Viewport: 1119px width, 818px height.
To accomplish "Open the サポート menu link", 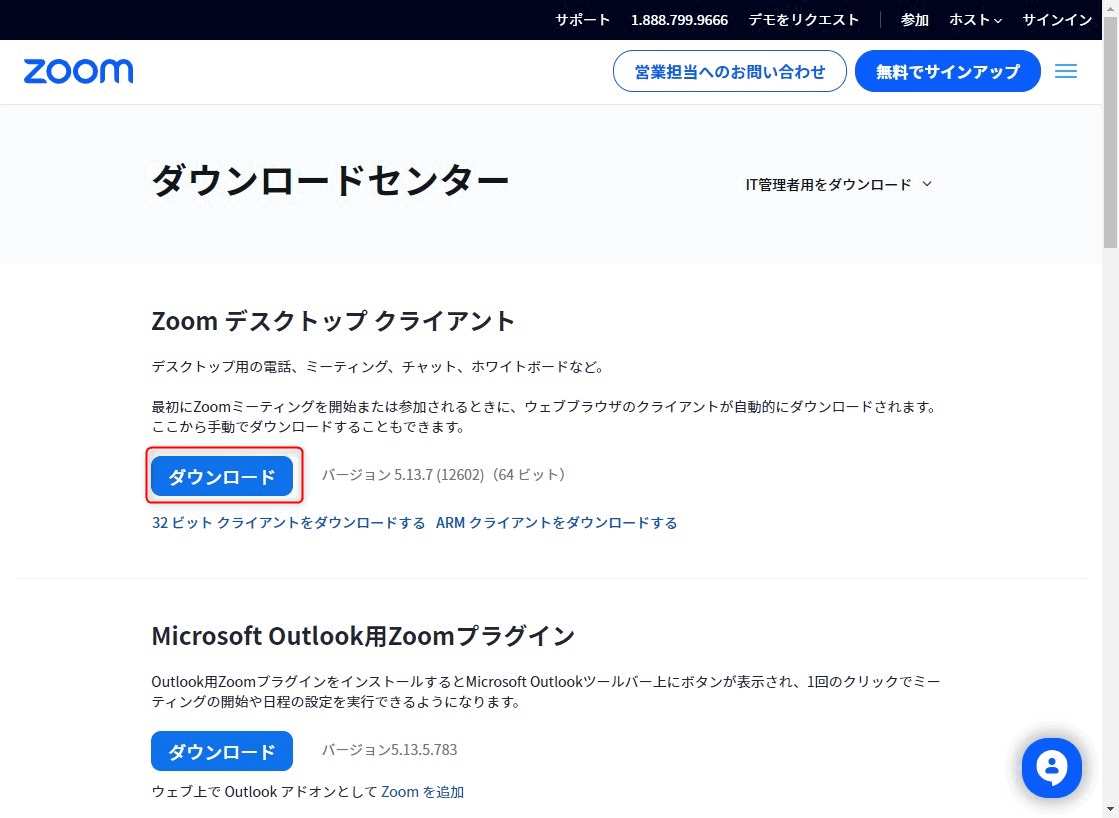I will pyautogui.click(x=582, y=20).
